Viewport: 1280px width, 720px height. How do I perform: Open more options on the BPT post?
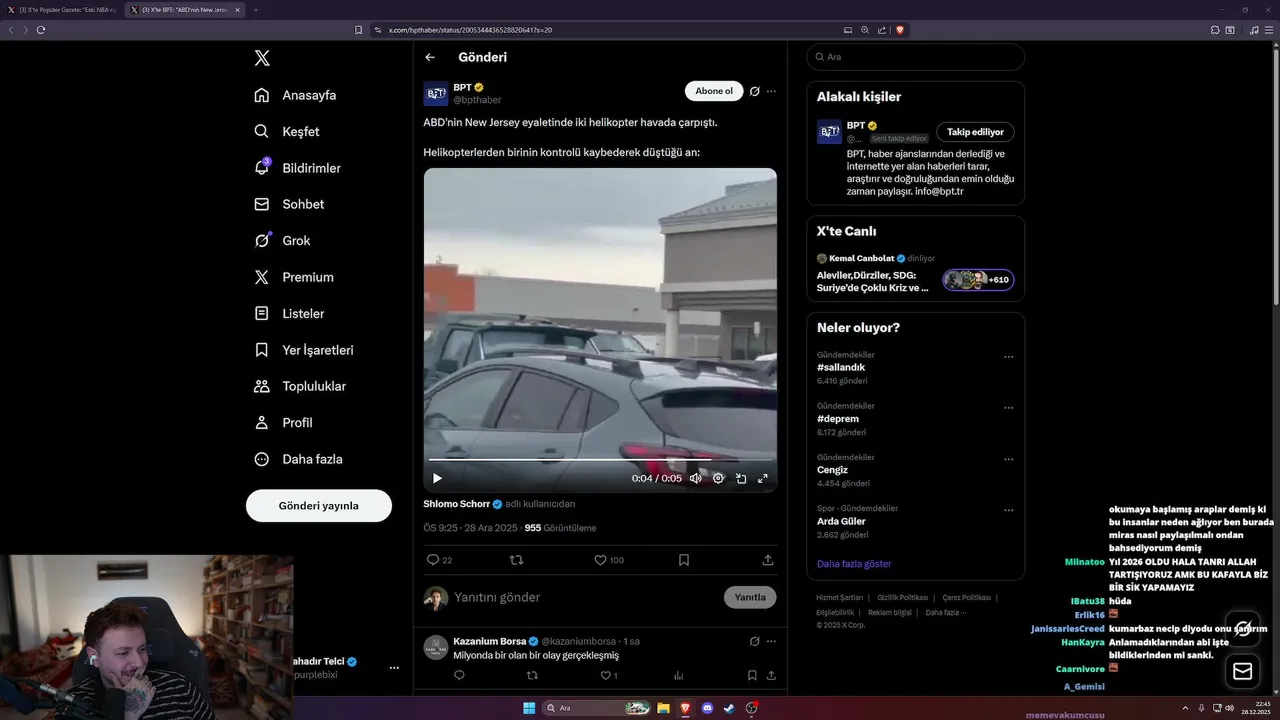tap(771, 91)
